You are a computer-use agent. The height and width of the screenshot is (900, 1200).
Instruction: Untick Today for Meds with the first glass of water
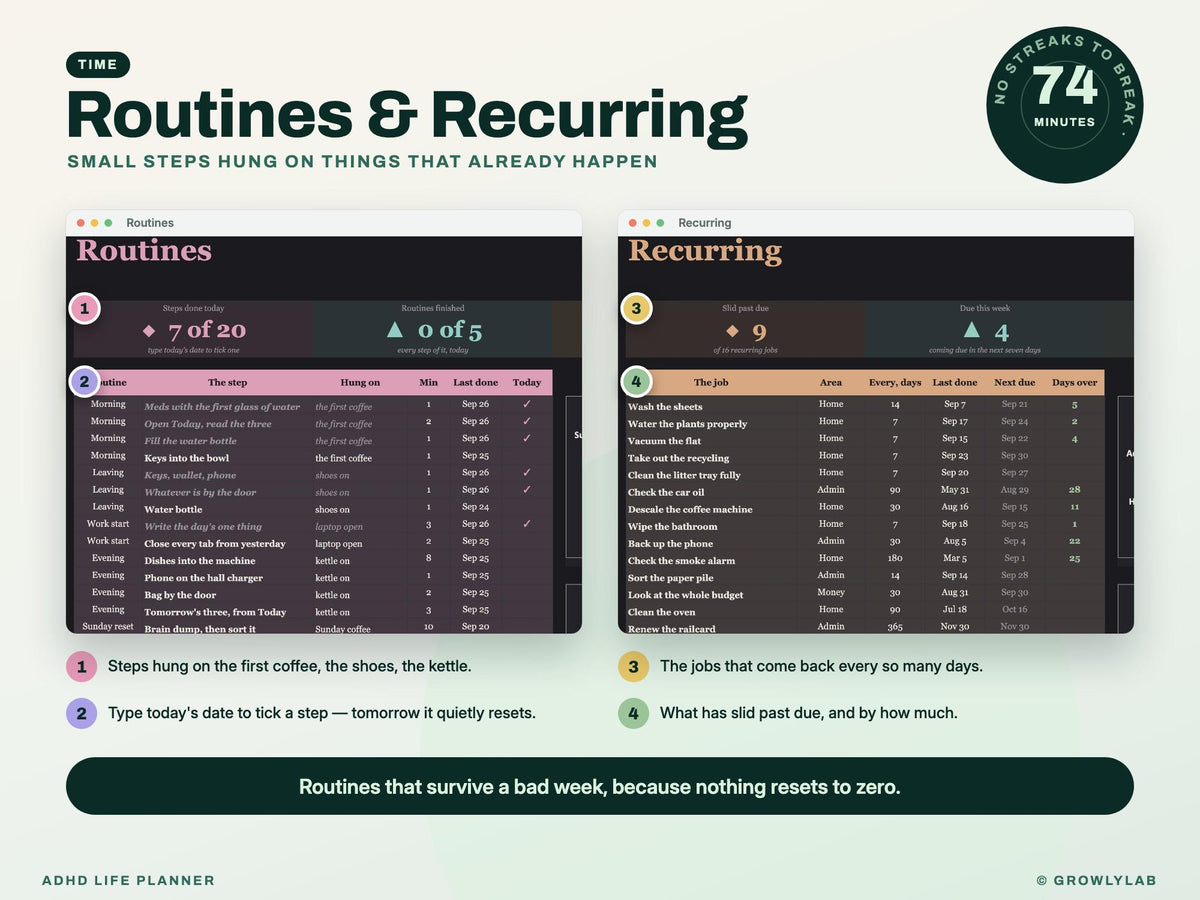click(526, 405)
